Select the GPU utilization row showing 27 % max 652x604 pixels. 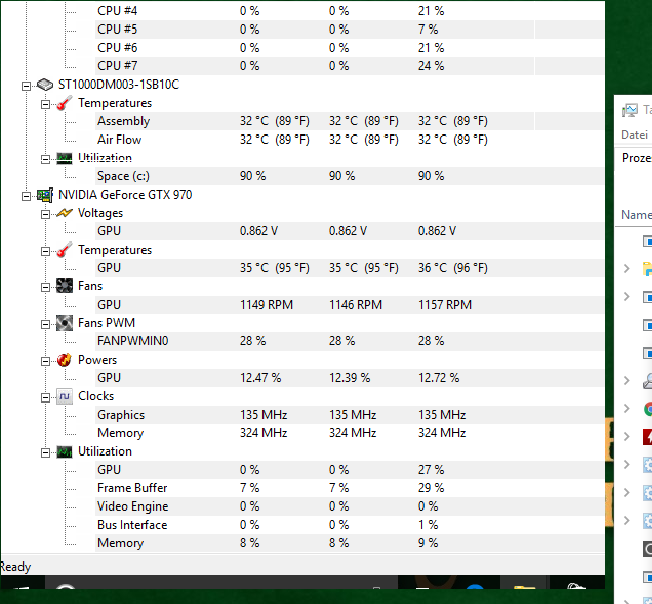[x=349, y=470]
